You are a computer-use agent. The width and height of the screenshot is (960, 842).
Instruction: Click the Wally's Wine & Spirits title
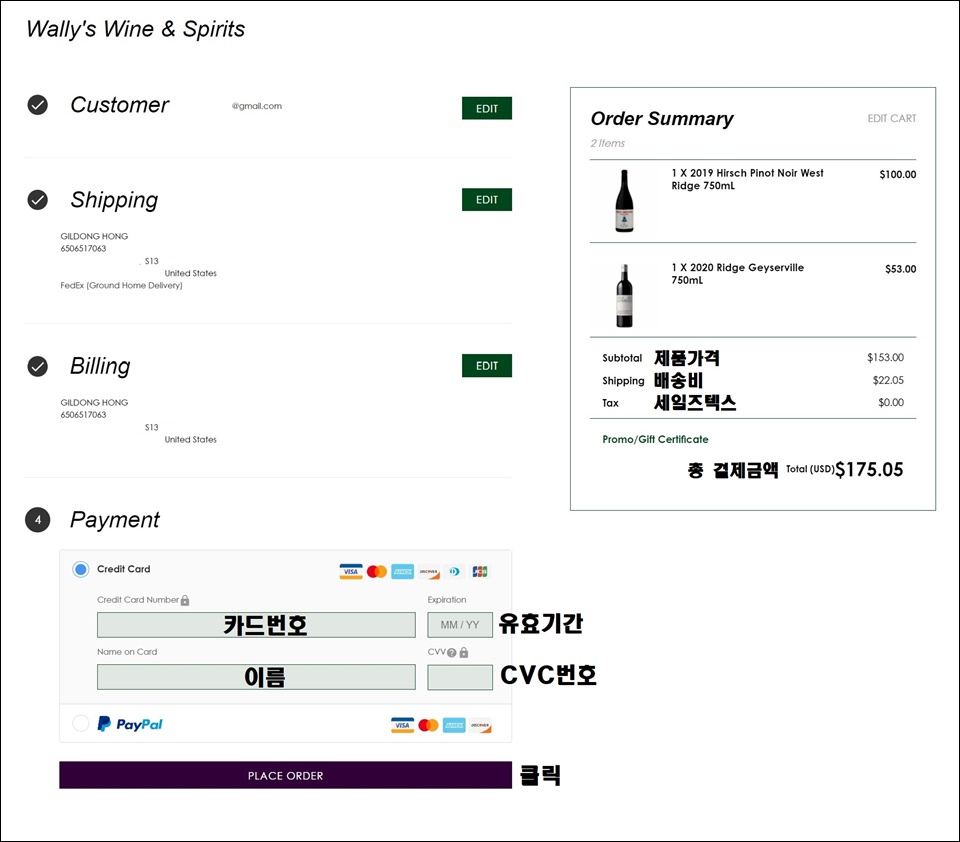(135, 29)
